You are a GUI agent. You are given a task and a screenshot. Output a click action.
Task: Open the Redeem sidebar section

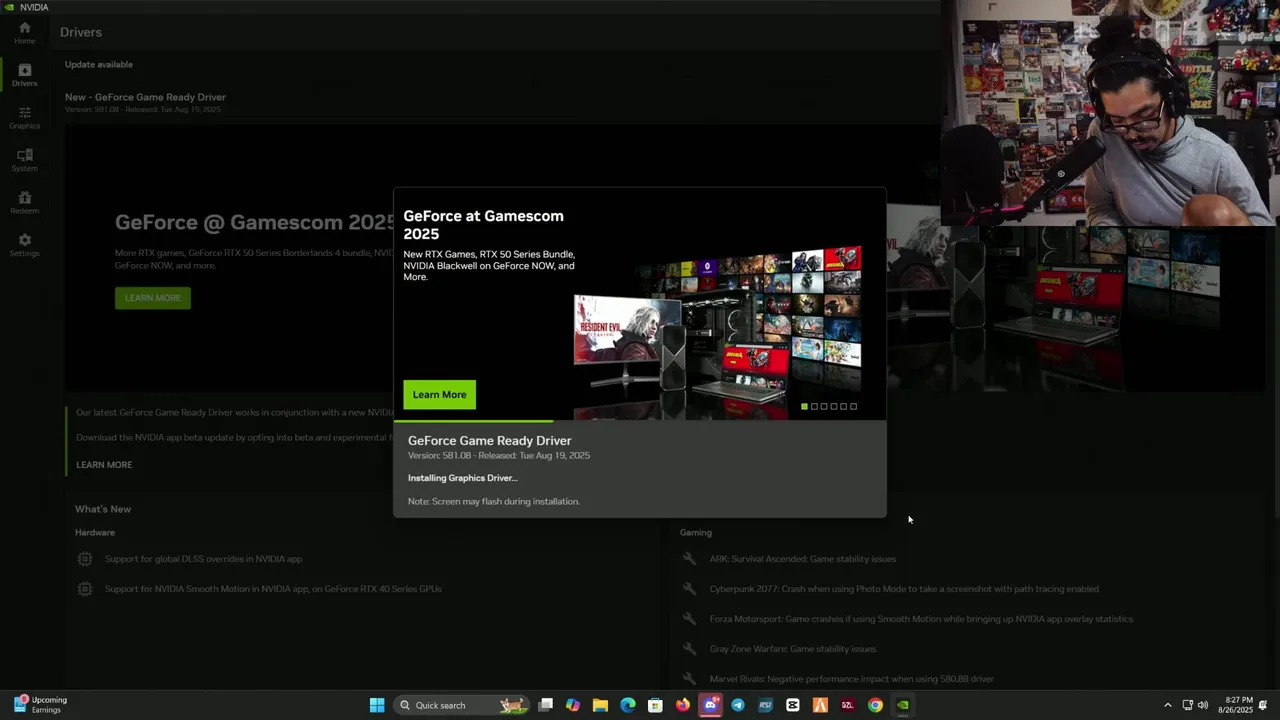tap(24, 203)
